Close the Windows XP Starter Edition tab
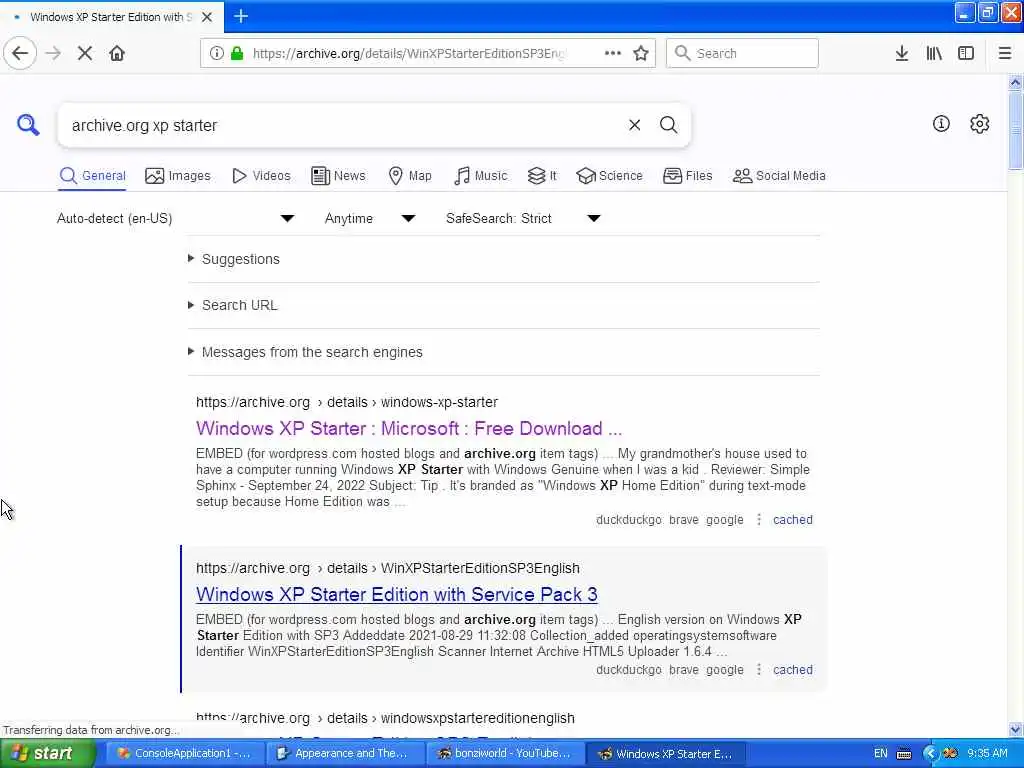This screenshot has width=1024, height=768. pyautogui.click(x=207, y=17)
